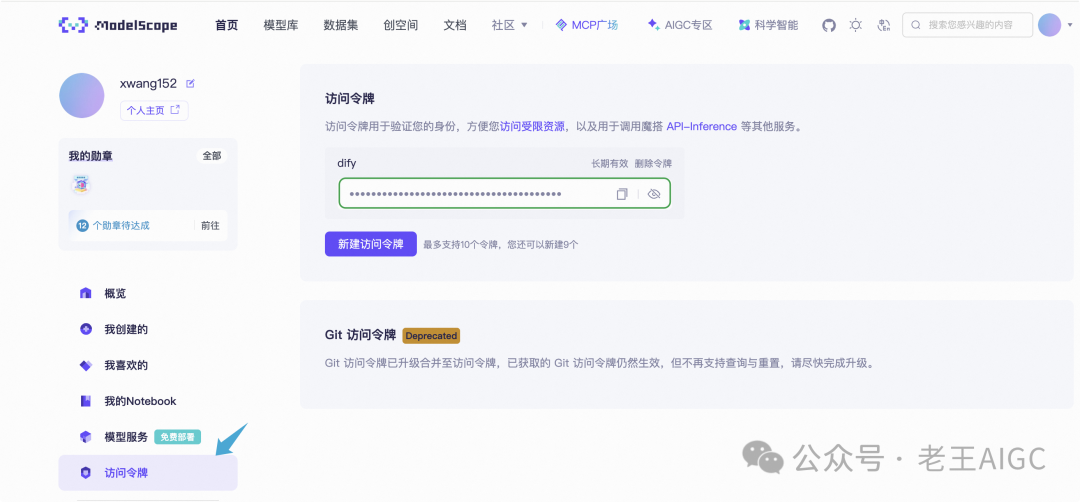
Task: Click the 我喜欢的 diamond icon
Action: tap(85, 365)
